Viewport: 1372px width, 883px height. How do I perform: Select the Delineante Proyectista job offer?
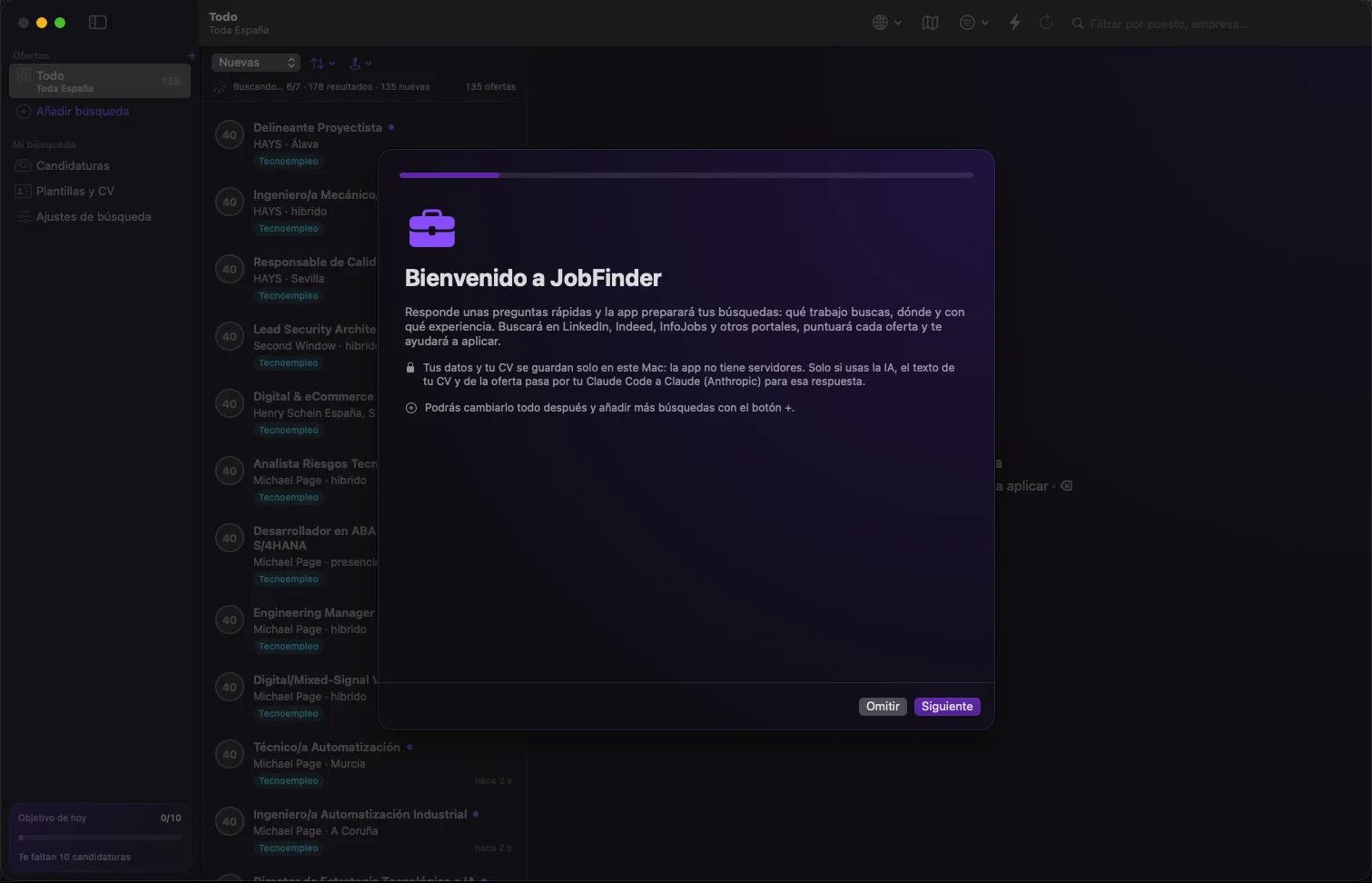point(363,144)
